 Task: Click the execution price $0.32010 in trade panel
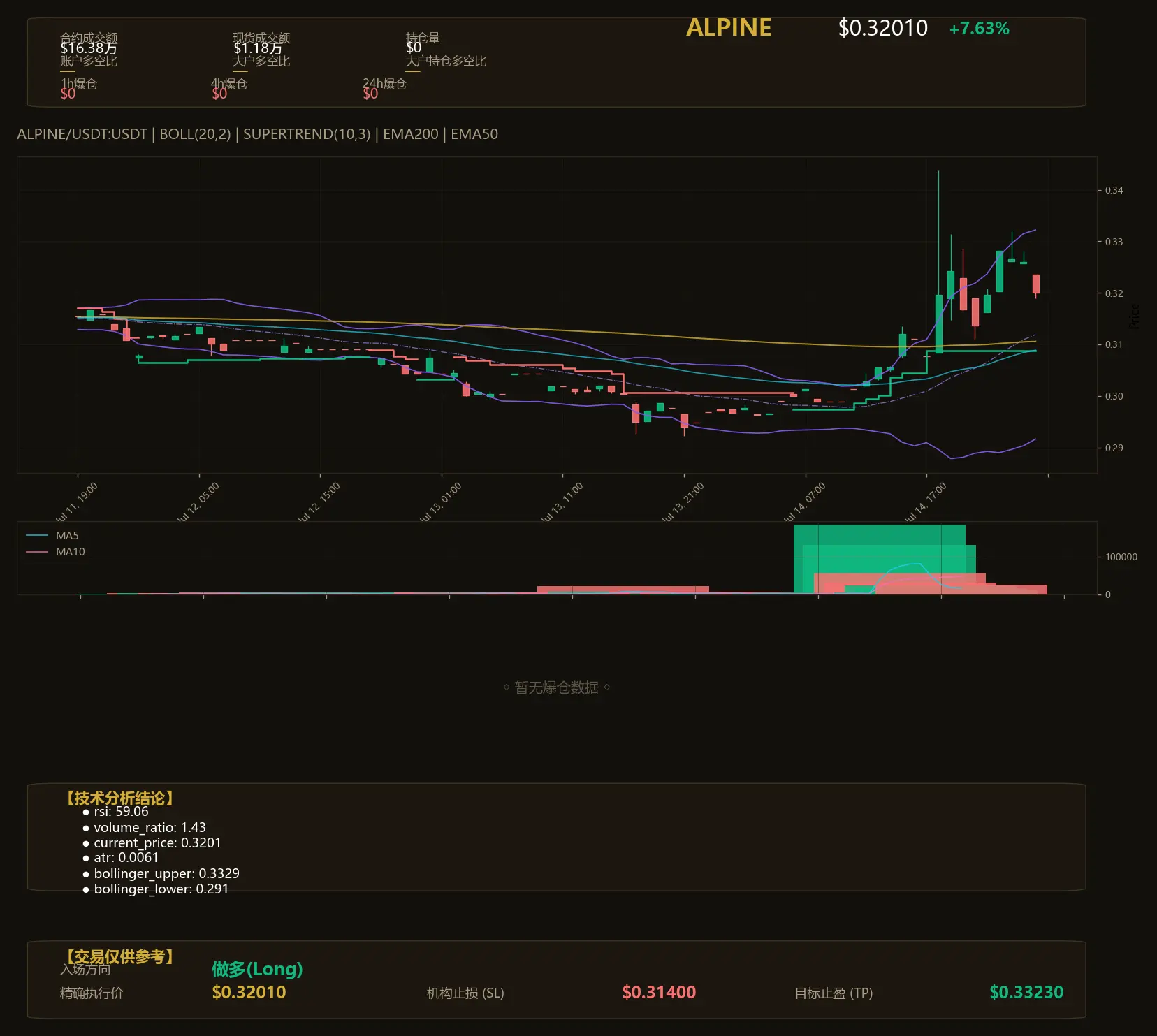tap(249, 992)
